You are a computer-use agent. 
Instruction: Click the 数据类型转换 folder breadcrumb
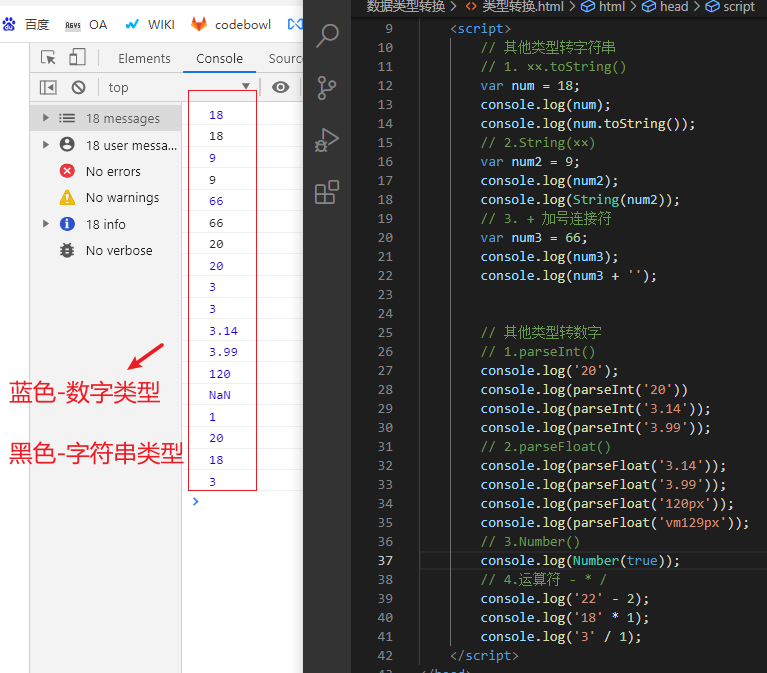point(406,6)
